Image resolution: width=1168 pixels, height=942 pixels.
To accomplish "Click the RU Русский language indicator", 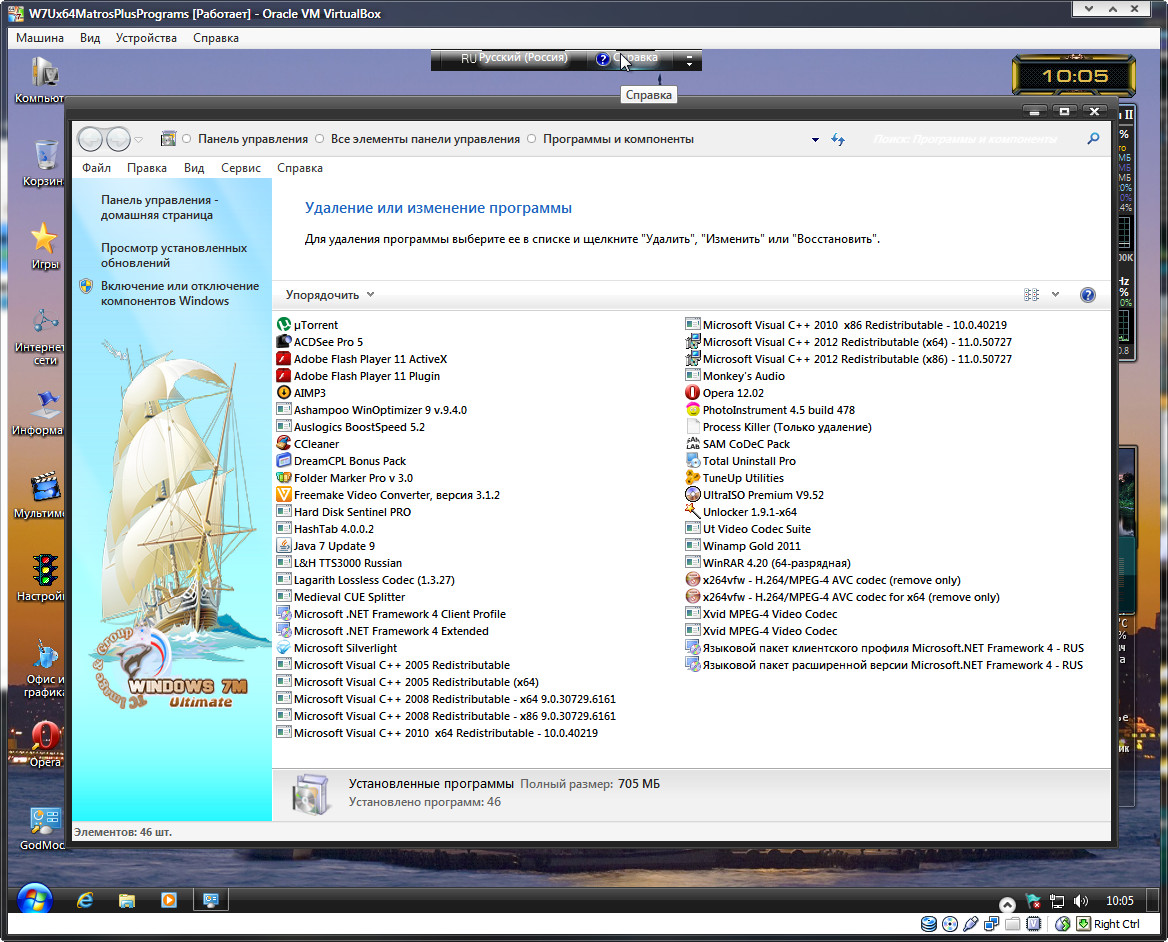I will click(x=514, y=58).
